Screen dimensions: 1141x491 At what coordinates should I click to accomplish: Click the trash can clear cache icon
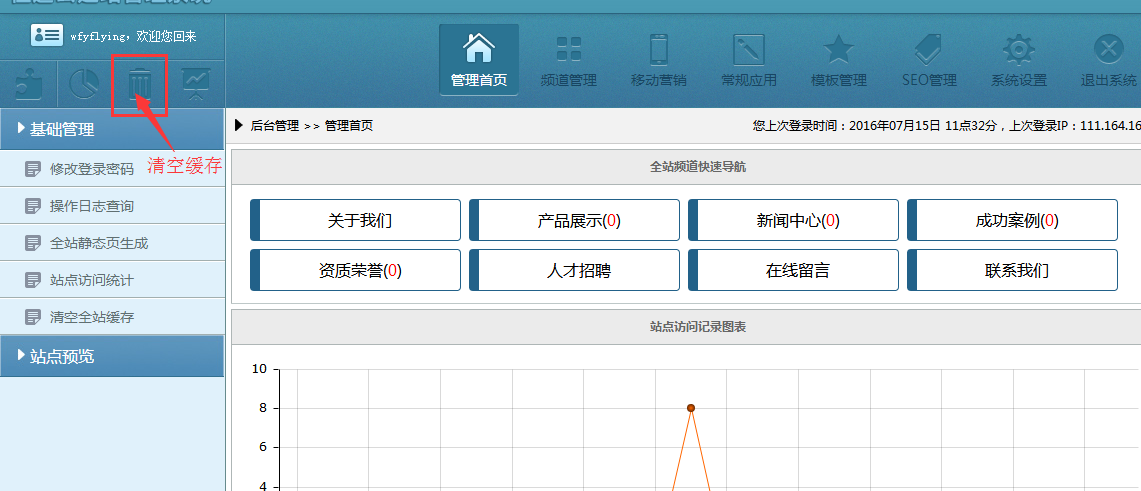pos(140,84)
